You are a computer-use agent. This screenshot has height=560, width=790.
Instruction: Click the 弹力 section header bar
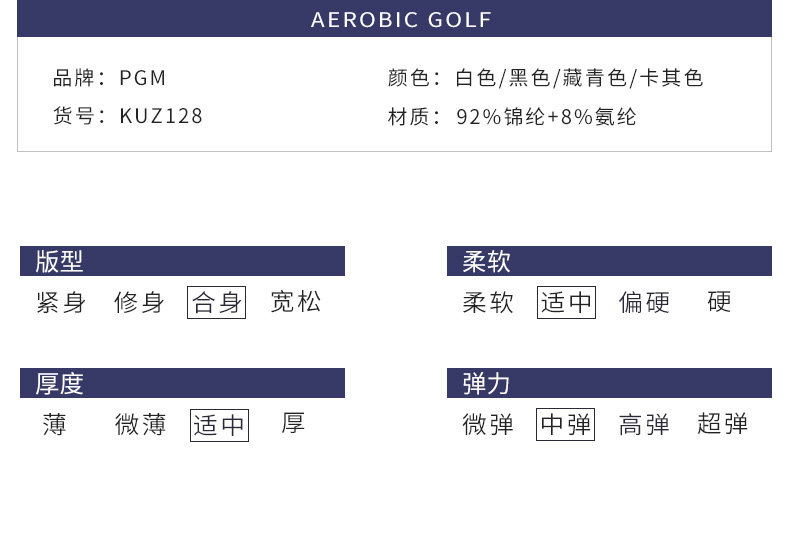tap(609, 383)
